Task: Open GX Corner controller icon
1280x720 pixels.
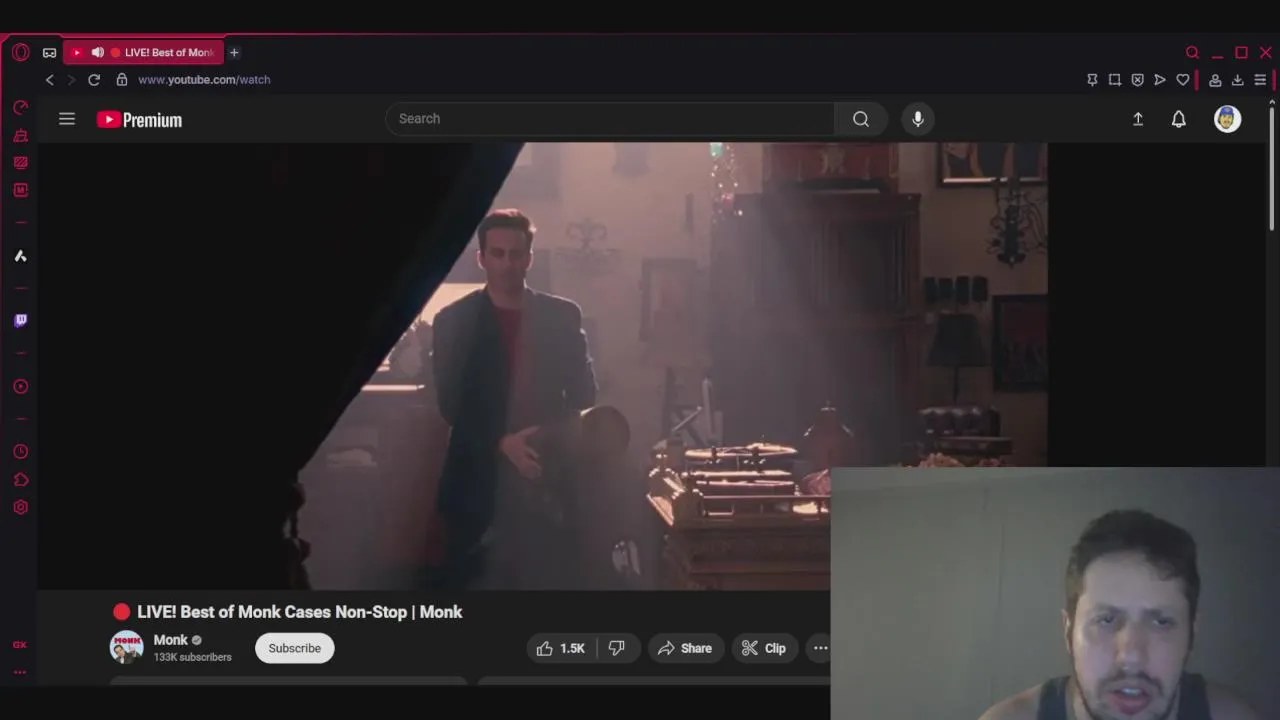Action: point(49,53)
